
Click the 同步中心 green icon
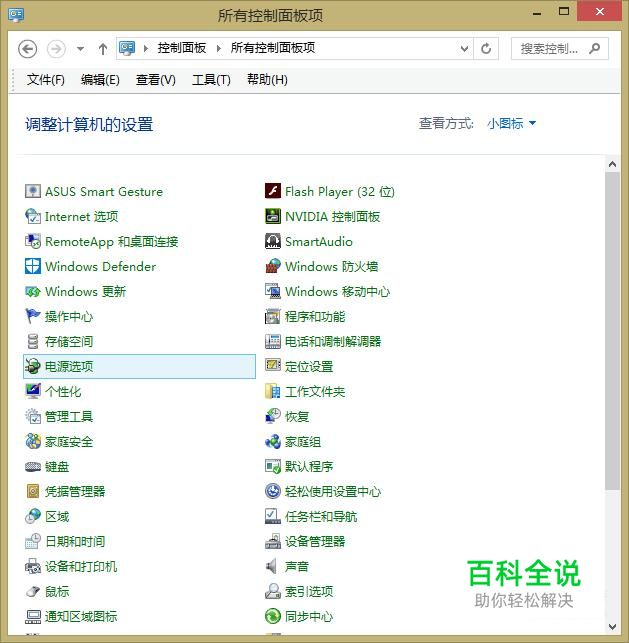coord(273,616)
